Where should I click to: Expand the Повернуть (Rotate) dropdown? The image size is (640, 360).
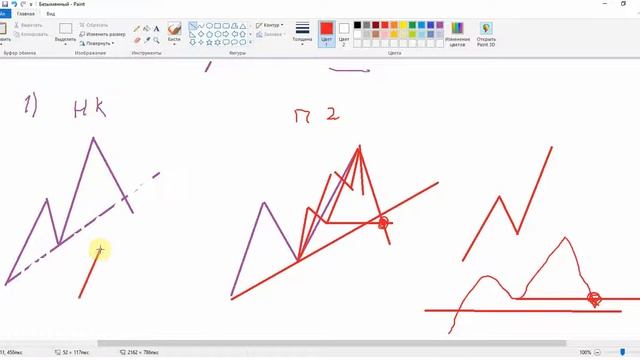pyautogui.click(x=97, y=43)
